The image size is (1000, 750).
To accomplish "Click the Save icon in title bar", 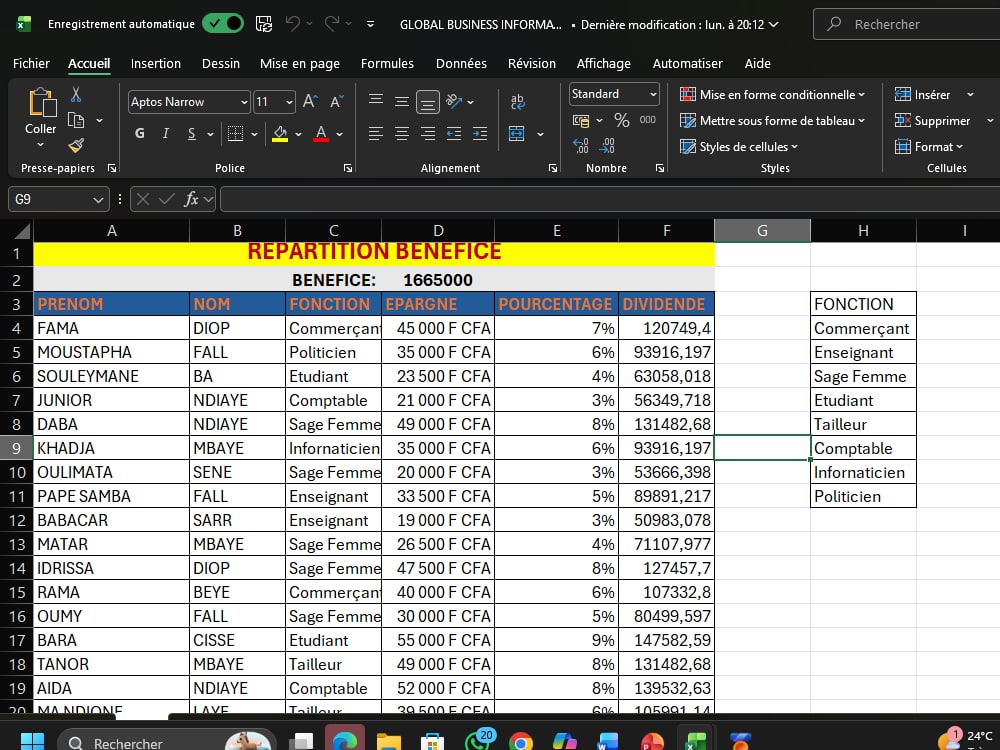I will pyautogui.click(x=263, y=24).
